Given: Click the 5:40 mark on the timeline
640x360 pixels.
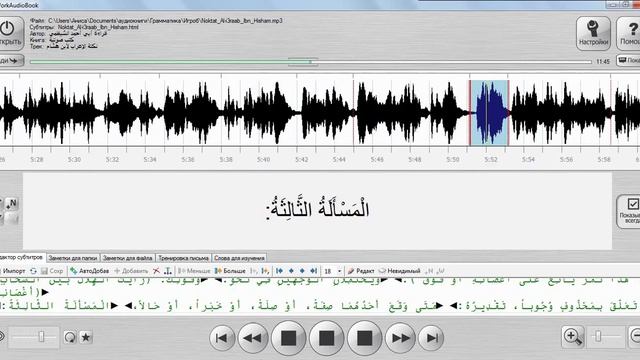Looking at the screenshot, I should [263, 160].
